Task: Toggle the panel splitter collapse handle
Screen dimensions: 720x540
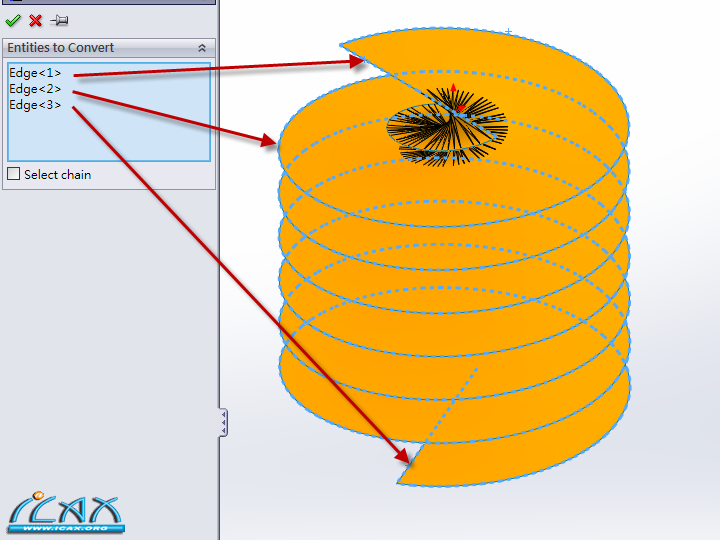Action: [x=223, y=422]
